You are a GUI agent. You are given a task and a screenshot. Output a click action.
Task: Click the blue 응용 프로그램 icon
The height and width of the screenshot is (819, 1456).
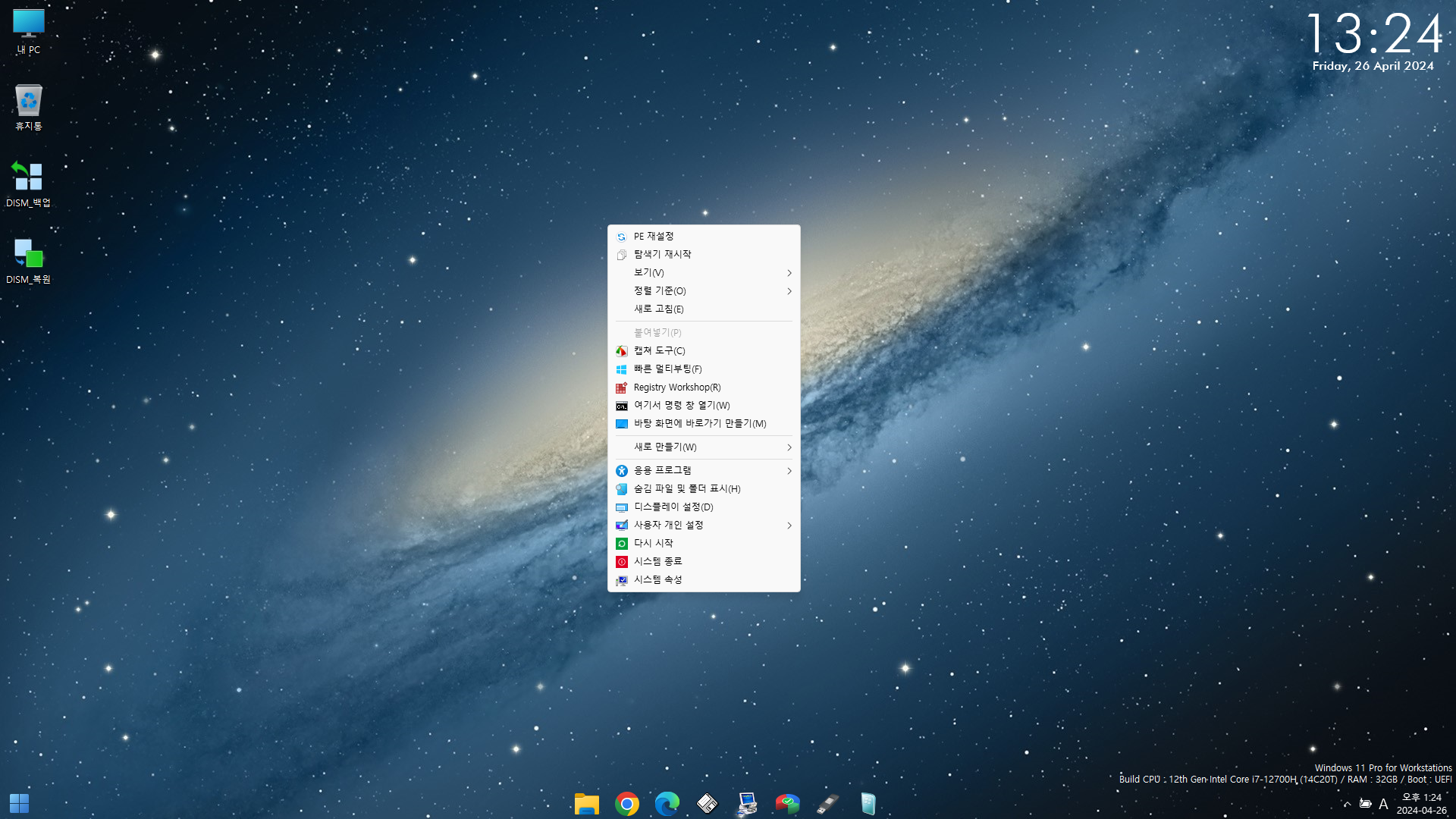click(622, 471)
